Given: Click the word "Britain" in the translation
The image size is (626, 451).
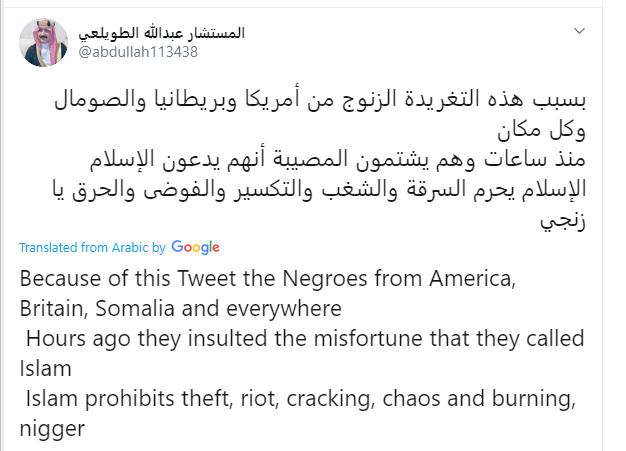Looking at the screenshot, I should 50,307.
